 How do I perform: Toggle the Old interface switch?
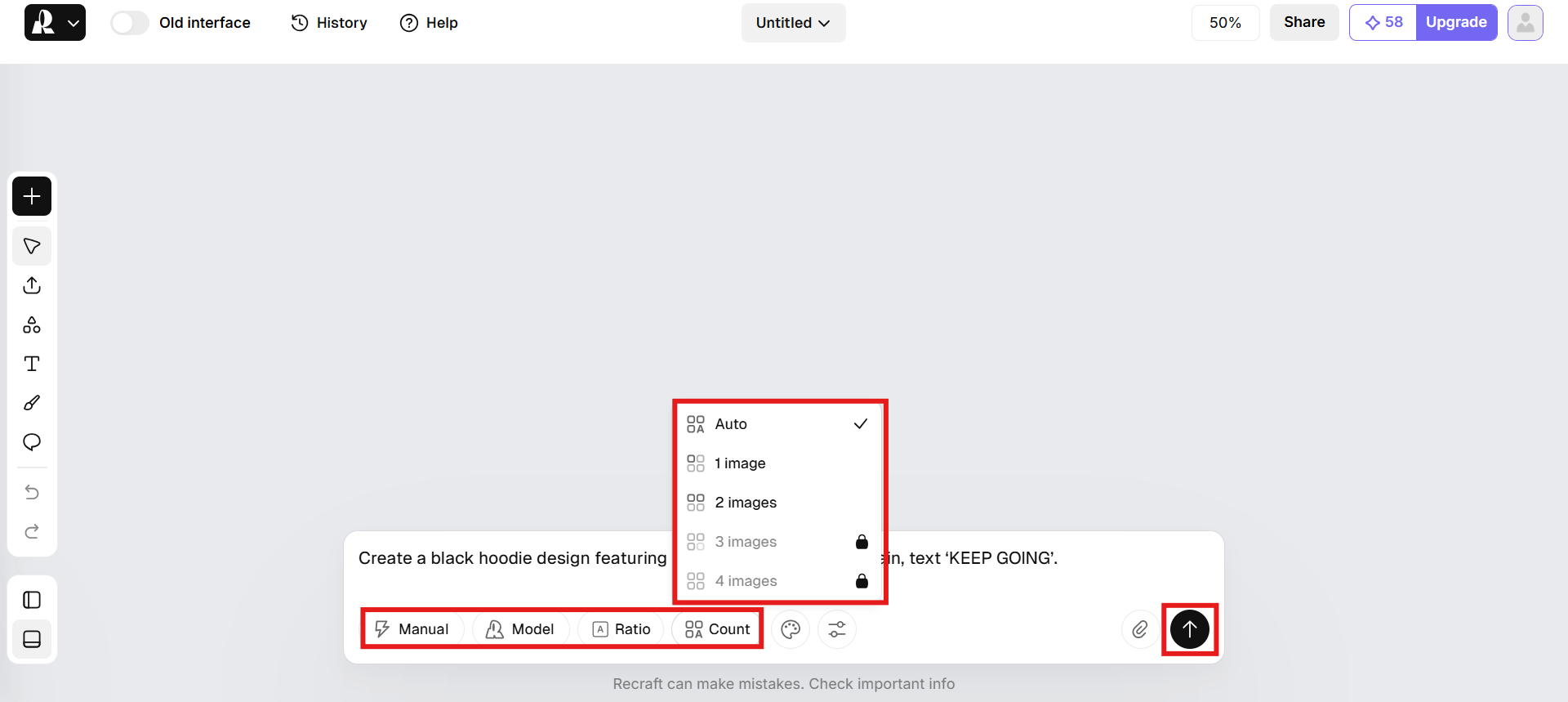[130, 23]
